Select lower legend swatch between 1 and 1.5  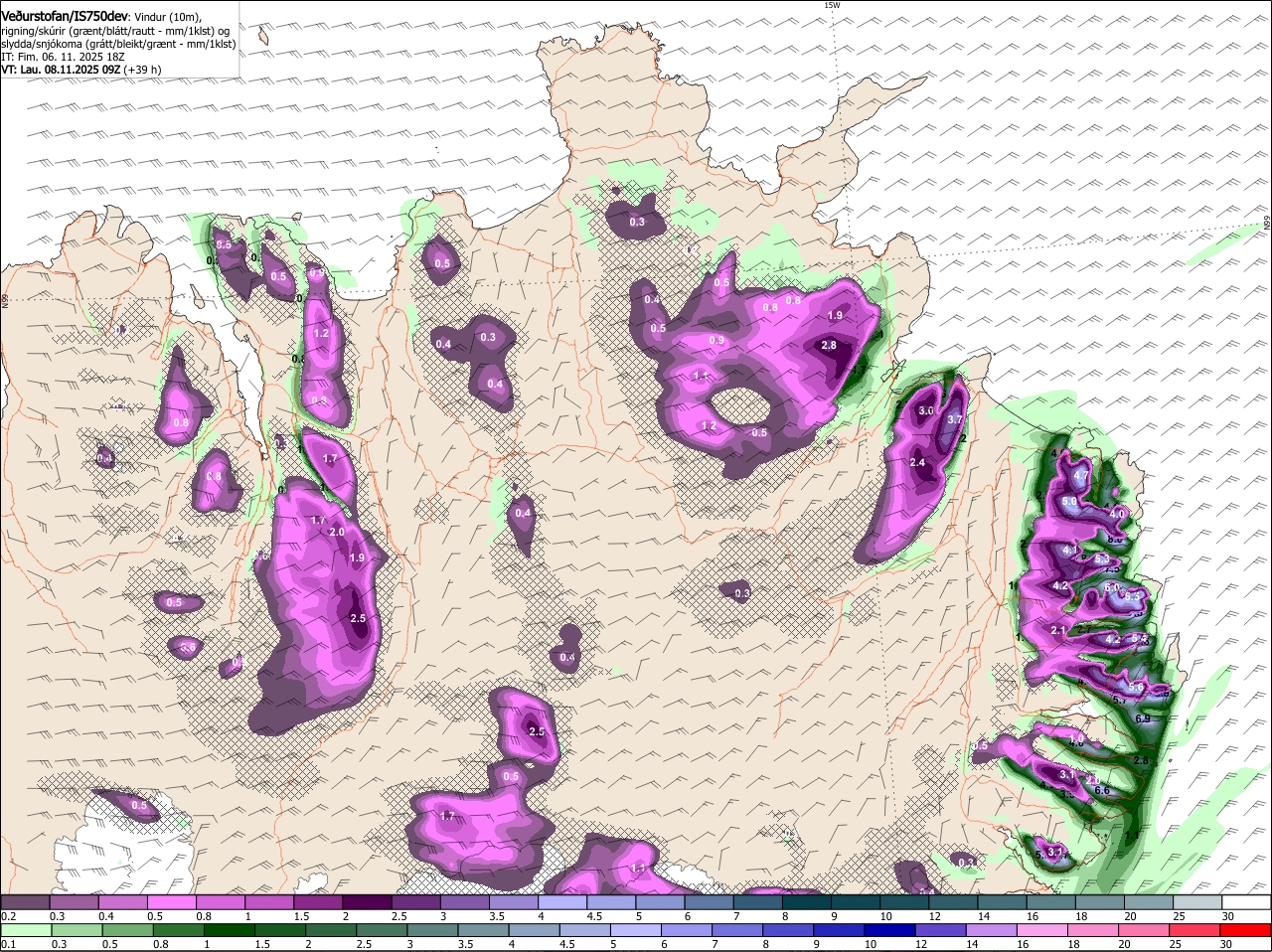[228, 930]
